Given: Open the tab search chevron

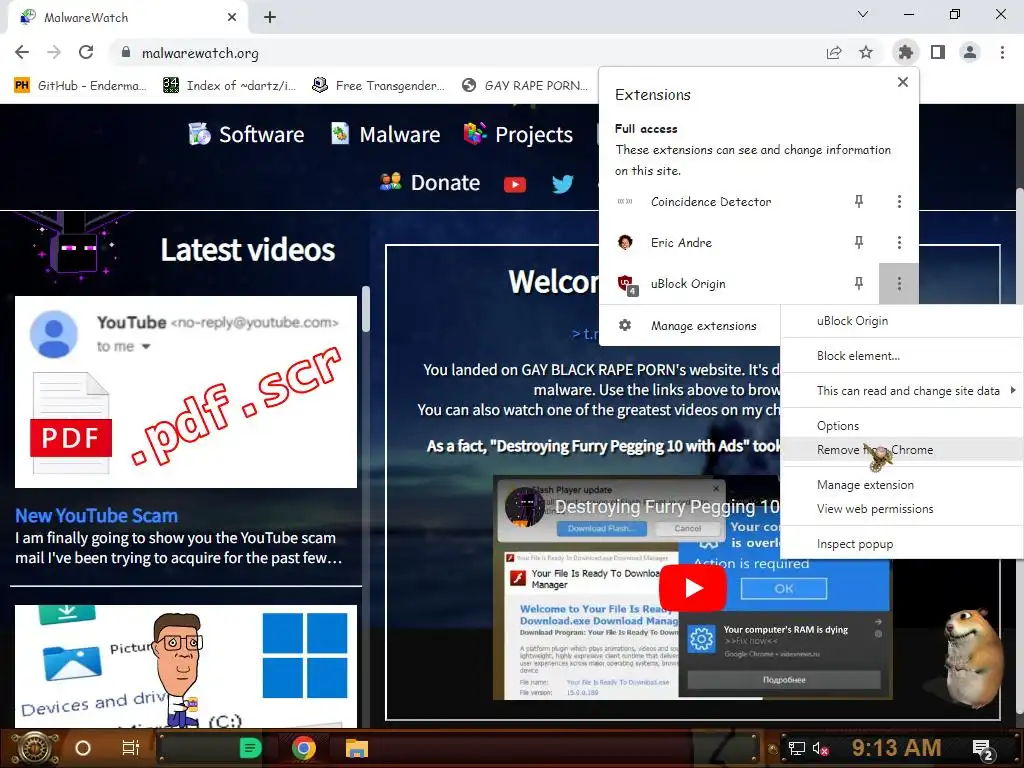Looking at the screenshot, I should 863,14.
